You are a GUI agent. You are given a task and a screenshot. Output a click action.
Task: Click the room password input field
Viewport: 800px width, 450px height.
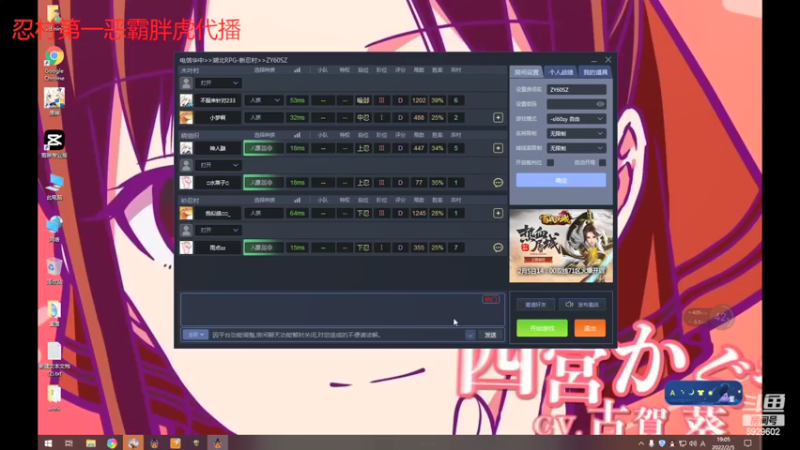[577, 104]
